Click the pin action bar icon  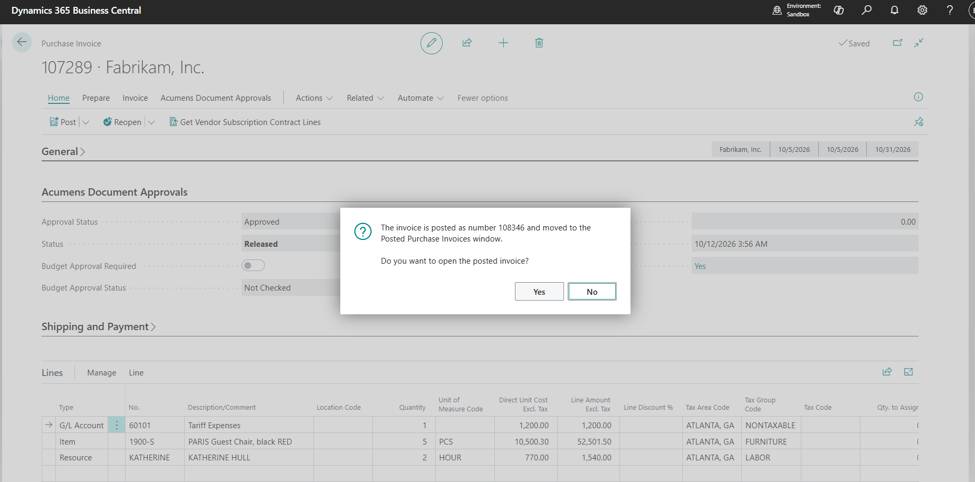[x=918, y=122]
